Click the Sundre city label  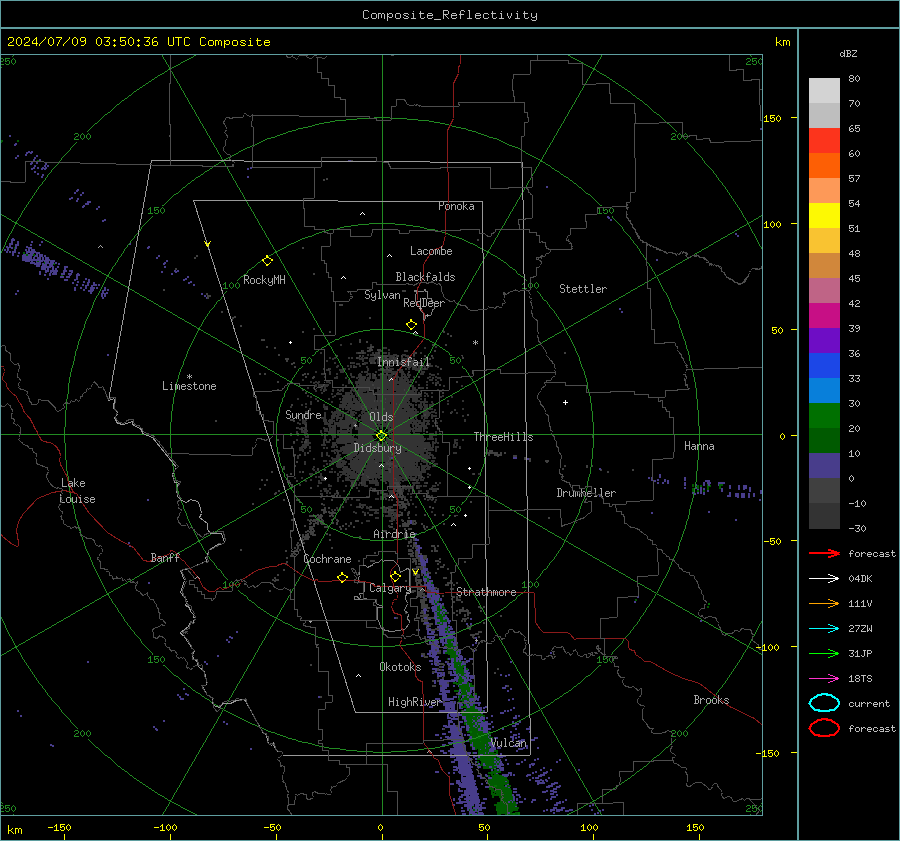point(303,415)
